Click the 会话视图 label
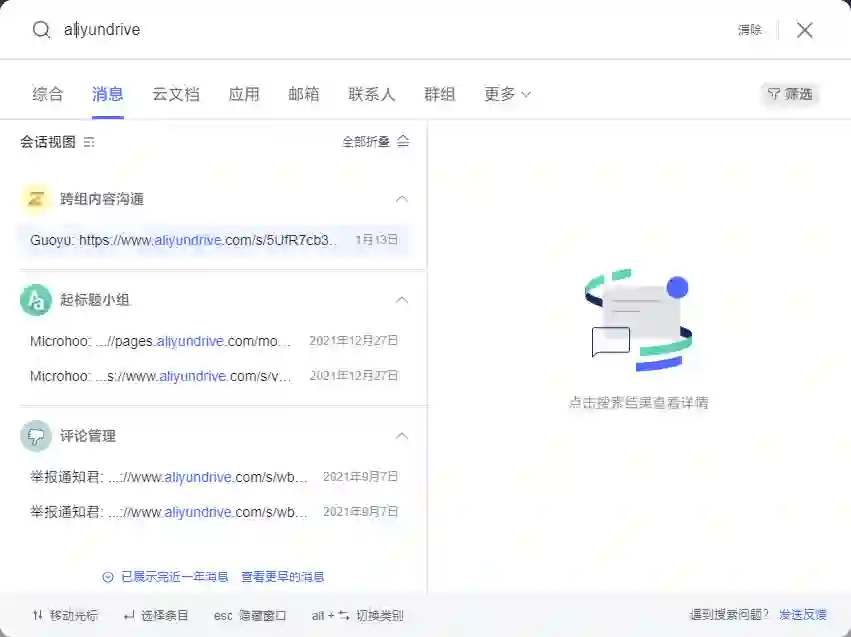 click(48, 142)
